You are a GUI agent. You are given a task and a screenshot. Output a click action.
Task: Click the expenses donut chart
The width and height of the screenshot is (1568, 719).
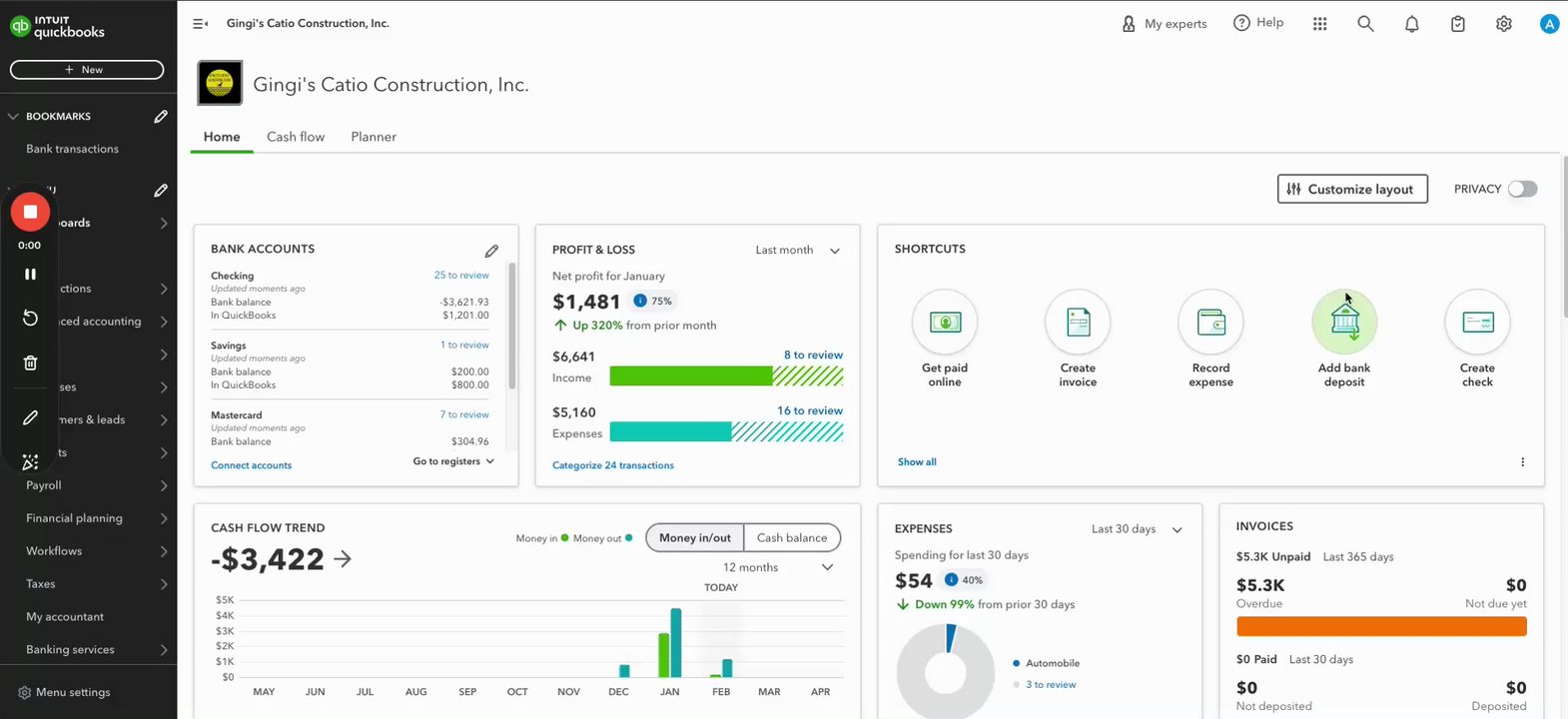[x=946, y=671]
